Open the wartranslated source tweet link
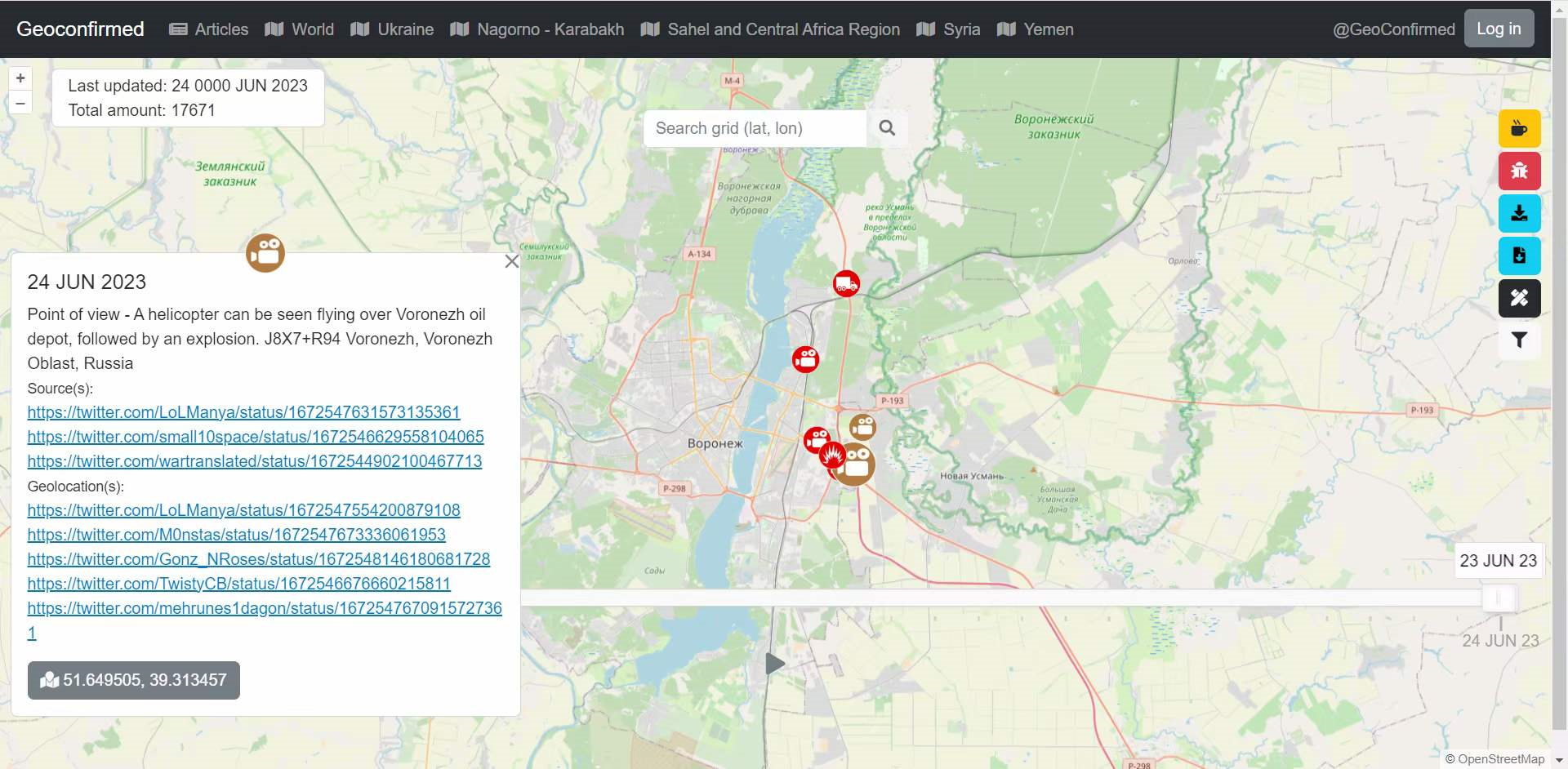Screen dimensions: 1568x769 254,461
